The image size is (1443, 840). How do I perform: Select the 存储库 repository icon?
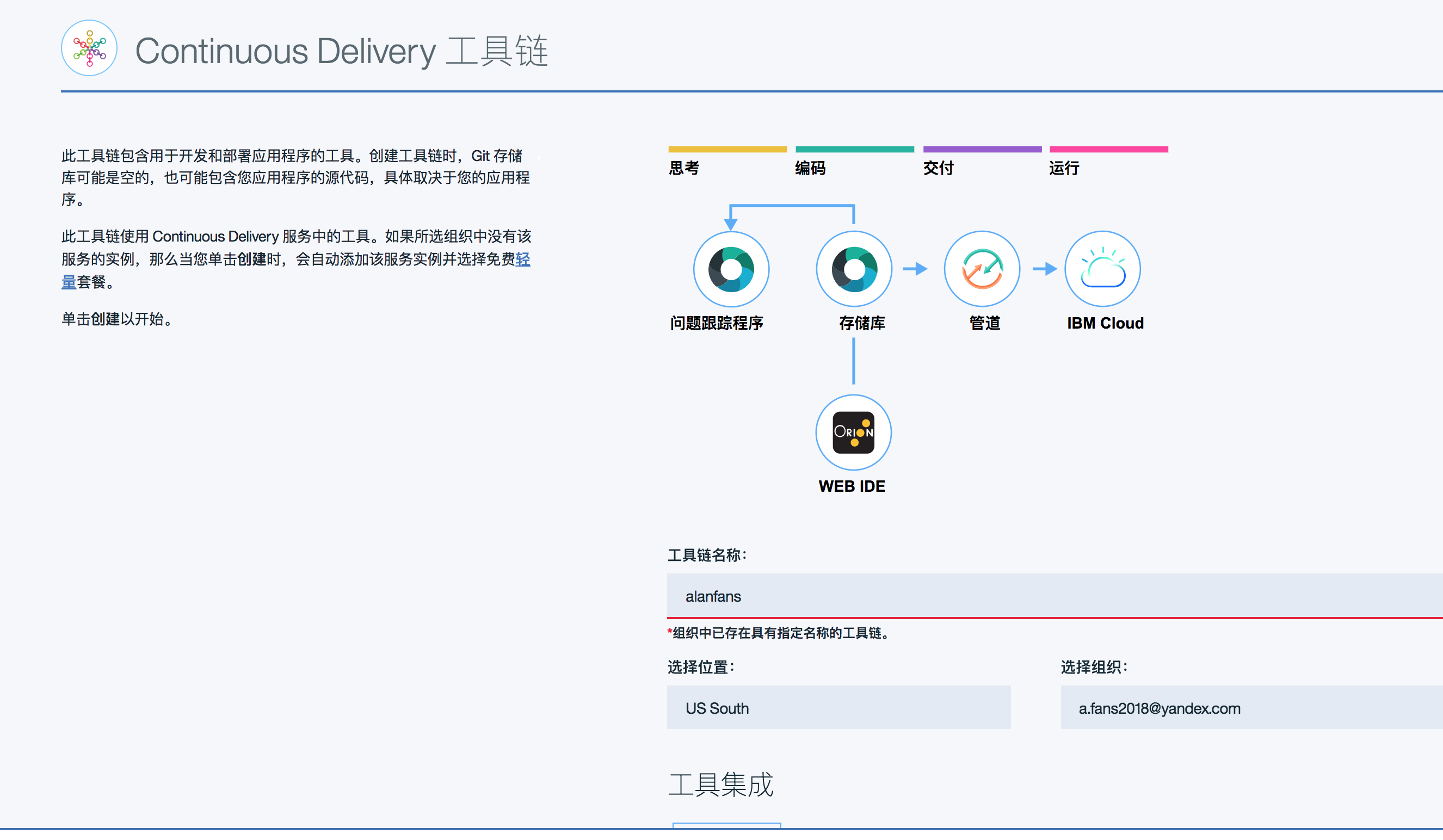tap(853, 269)
